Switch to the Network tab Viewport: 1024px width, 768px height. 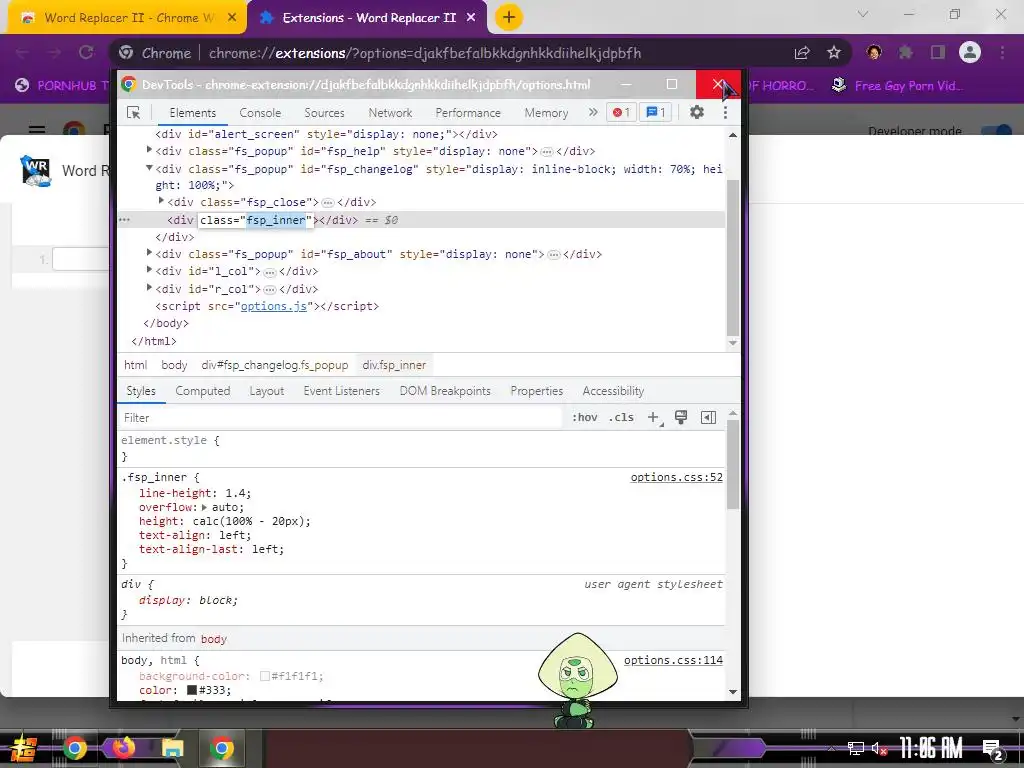click(x=391, y=113)
